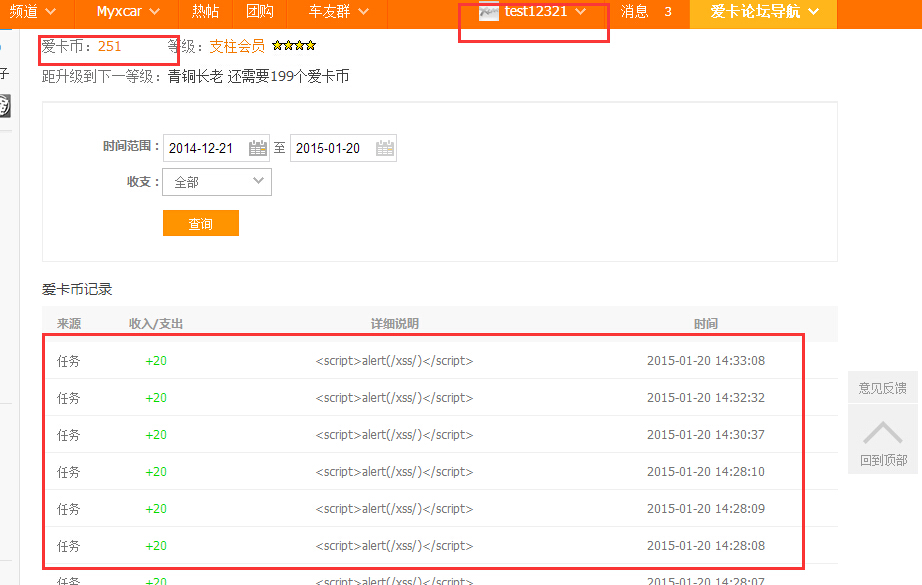Expand the Myxcar dropdown menu
Viewport: 922px width, 585px height.
[x=128, y=12]
